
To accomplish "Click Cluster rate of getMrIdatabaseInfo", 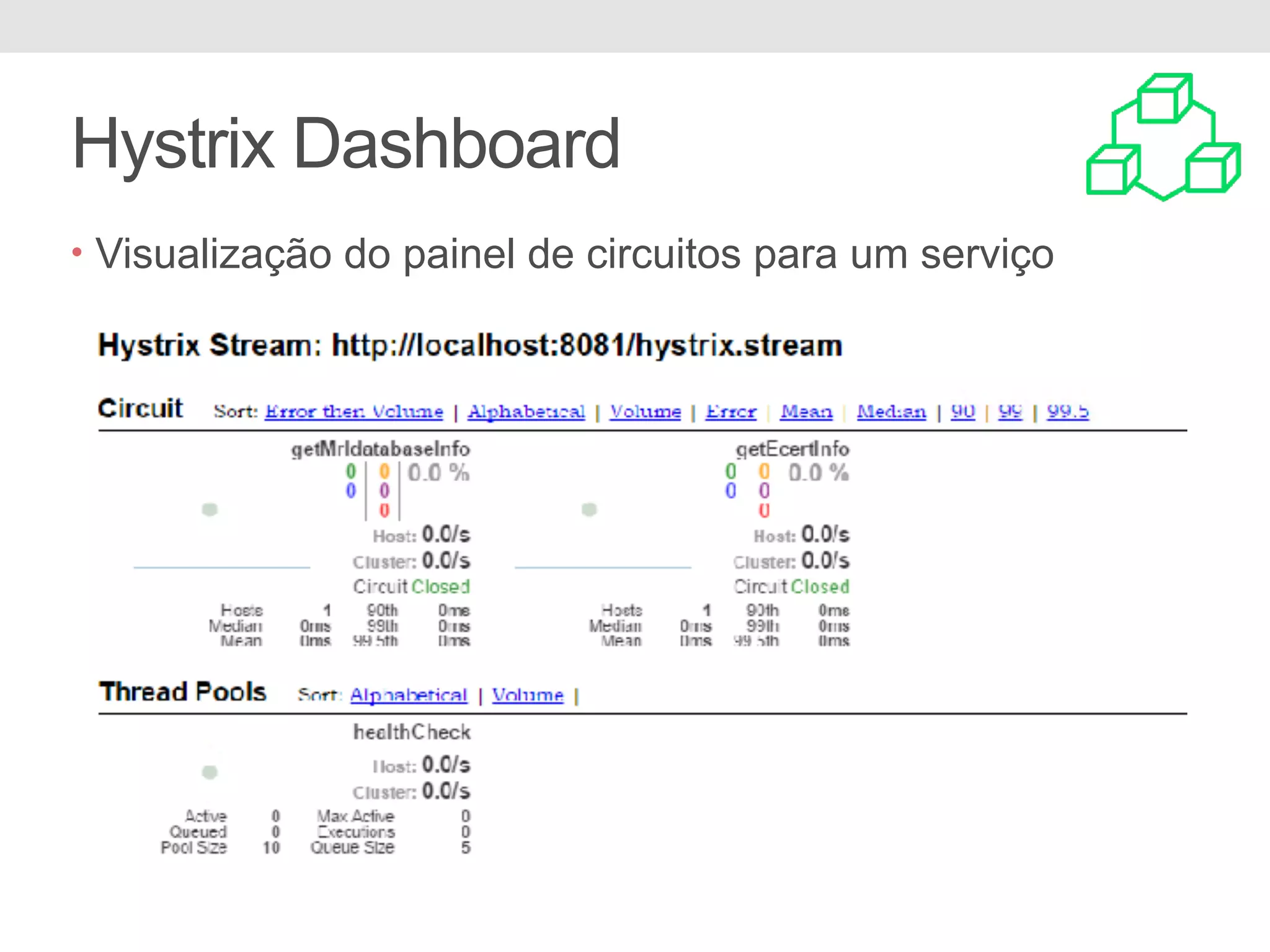I will (412, 561).
